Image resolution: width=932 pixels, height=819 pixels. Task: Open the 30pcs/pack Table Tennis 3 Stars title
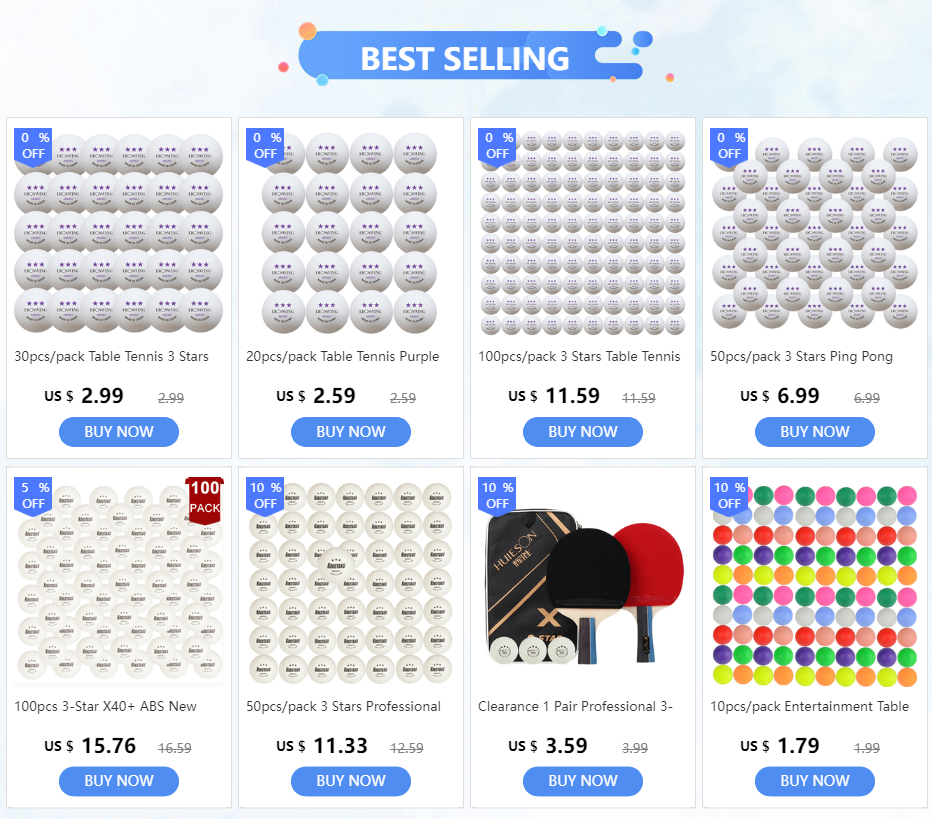point(112,356)
